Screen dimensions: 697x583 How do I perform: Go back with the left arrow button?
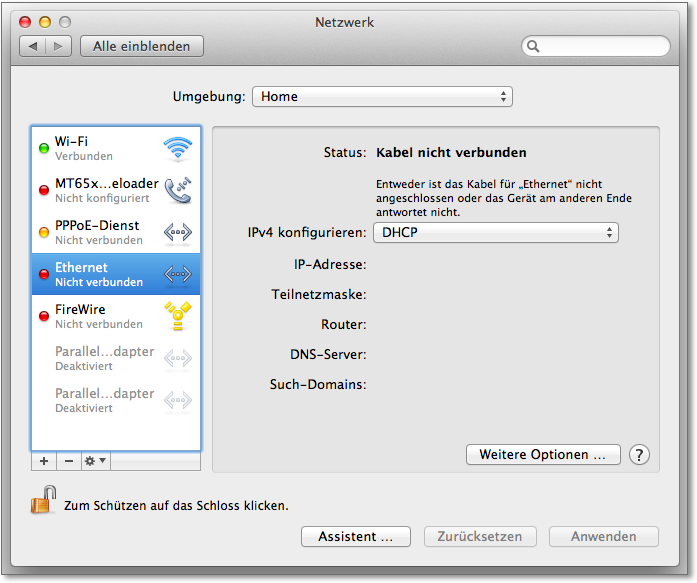coord(34,46)
